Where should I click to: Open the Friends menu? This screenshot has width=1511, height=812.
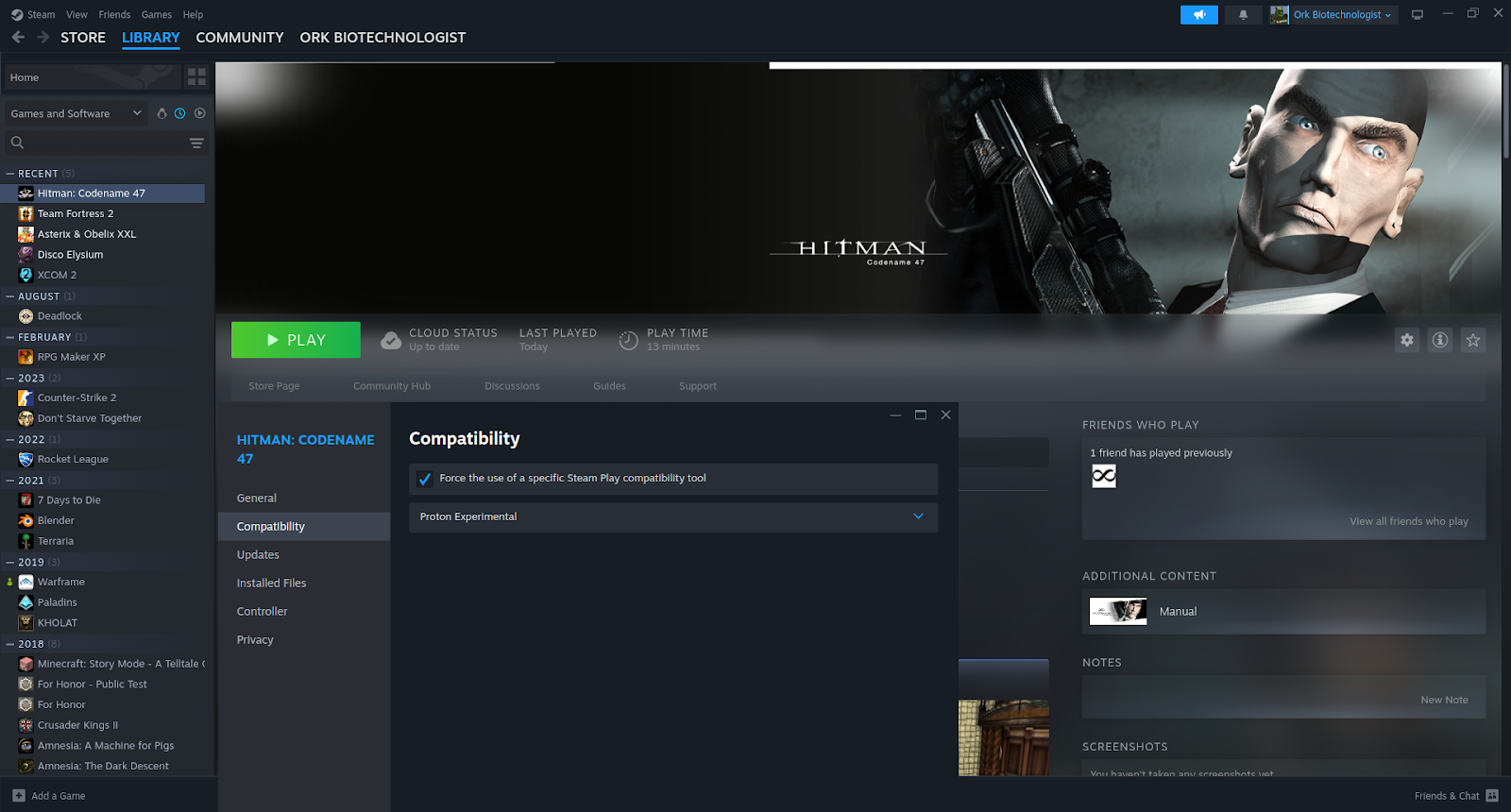point(114,14)
